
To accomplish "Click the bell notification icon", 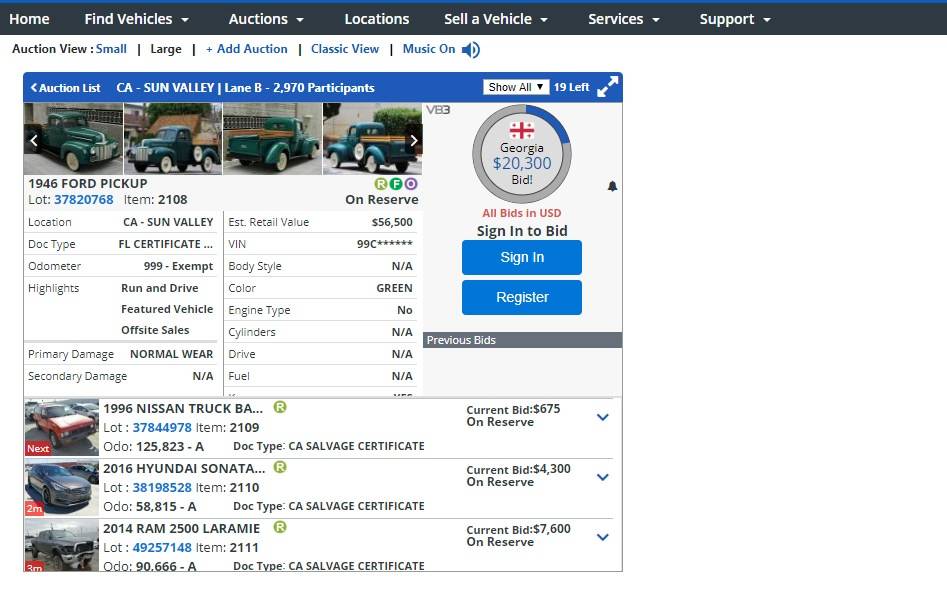I will [x=612, y=186].
